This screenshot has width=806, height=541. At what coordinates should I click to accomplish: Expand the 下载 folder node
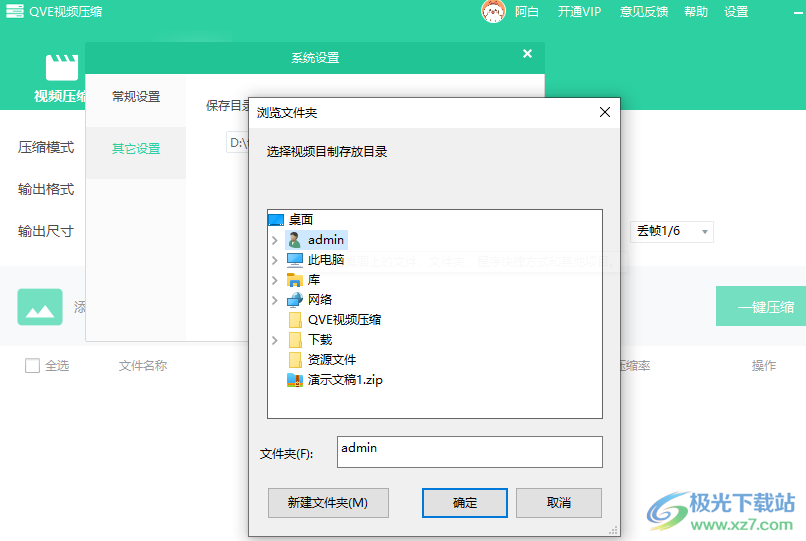(x=274, y=340)
